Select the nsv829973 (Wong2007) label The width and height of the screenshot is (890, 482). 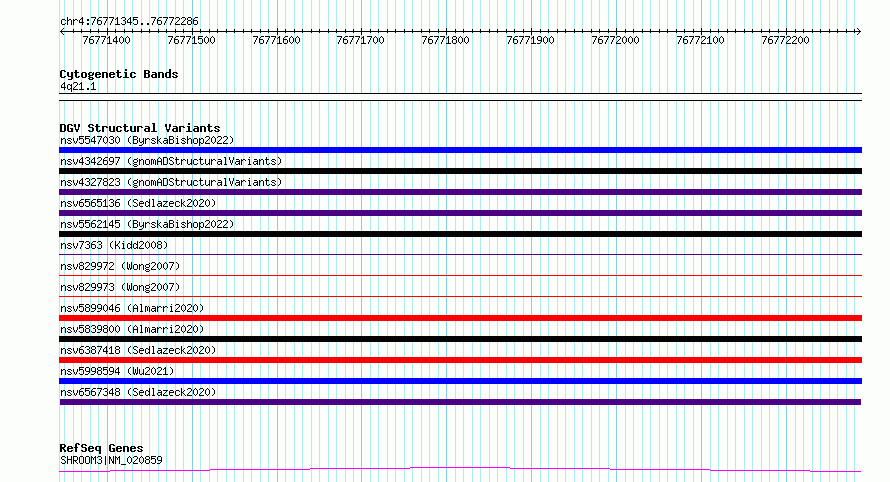point(120,287)
